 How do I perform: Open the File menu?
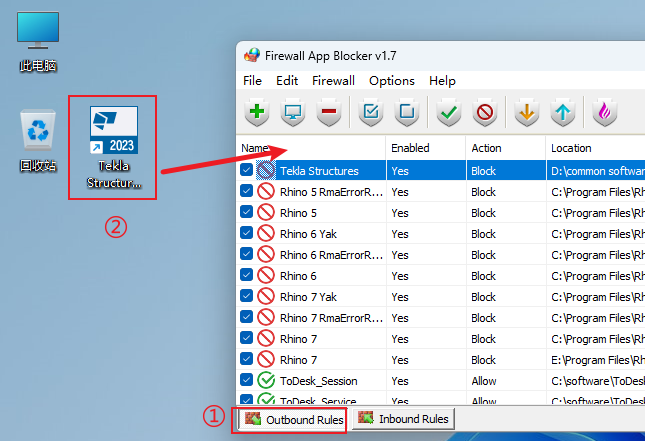(x=252, y=81)
